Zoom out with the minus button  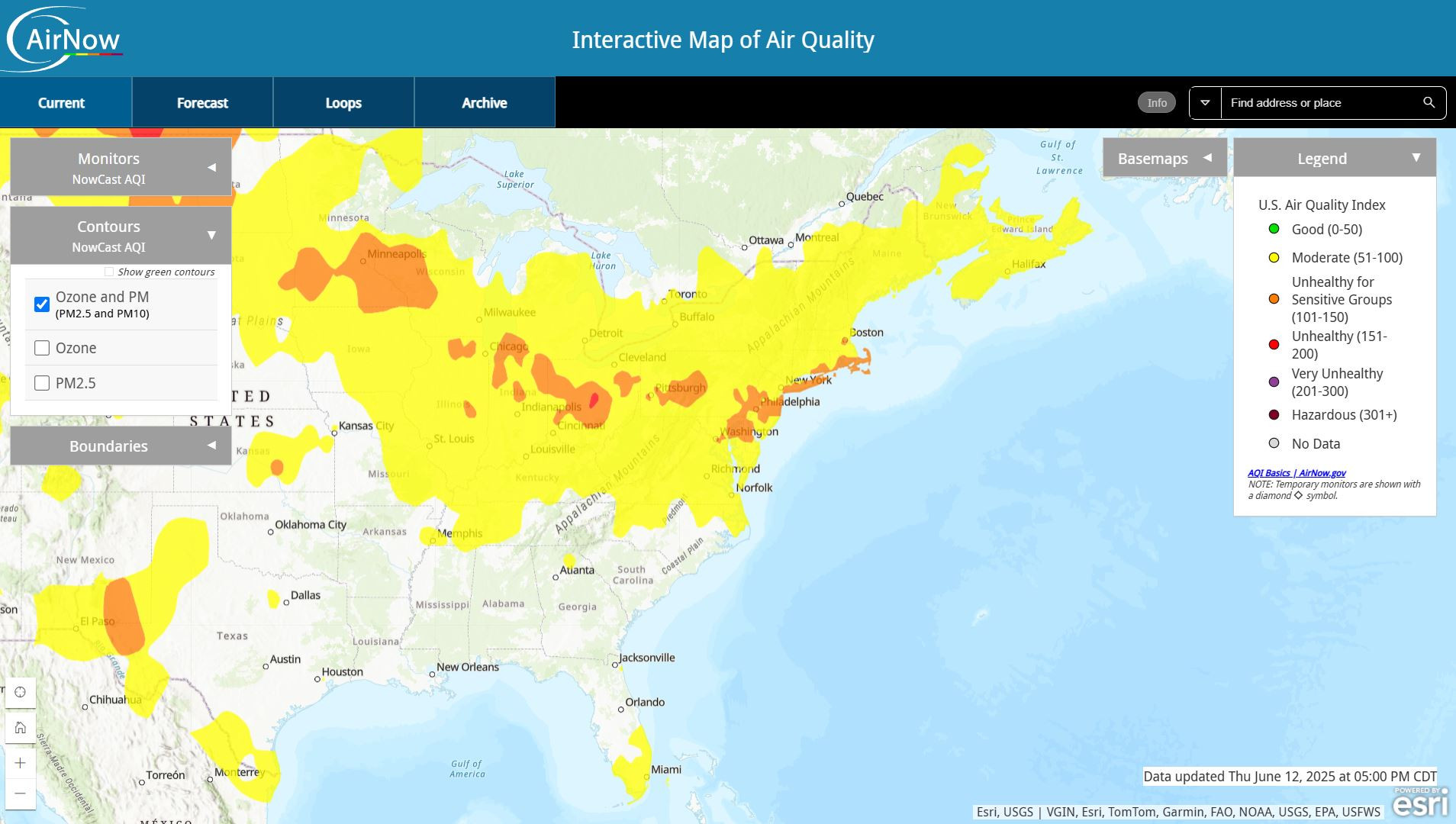point(21,793)
